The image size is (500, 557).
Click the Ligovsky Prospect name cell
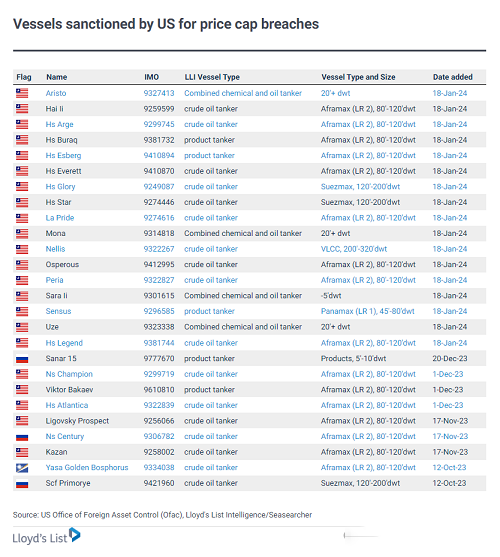tap(77, 421)
